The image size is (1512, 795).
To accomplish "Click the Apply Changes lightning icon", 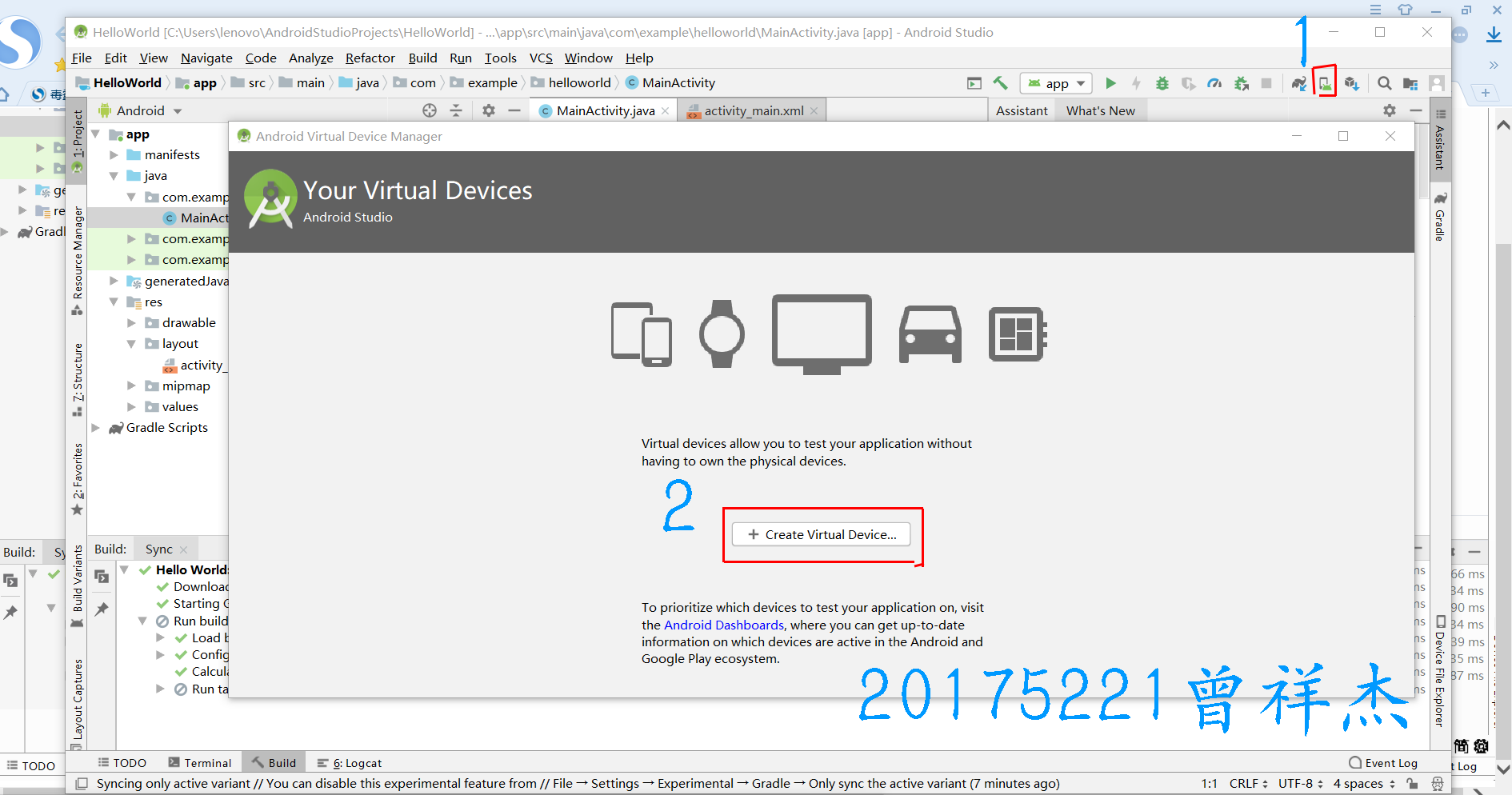I will [x=1136, y=83].
